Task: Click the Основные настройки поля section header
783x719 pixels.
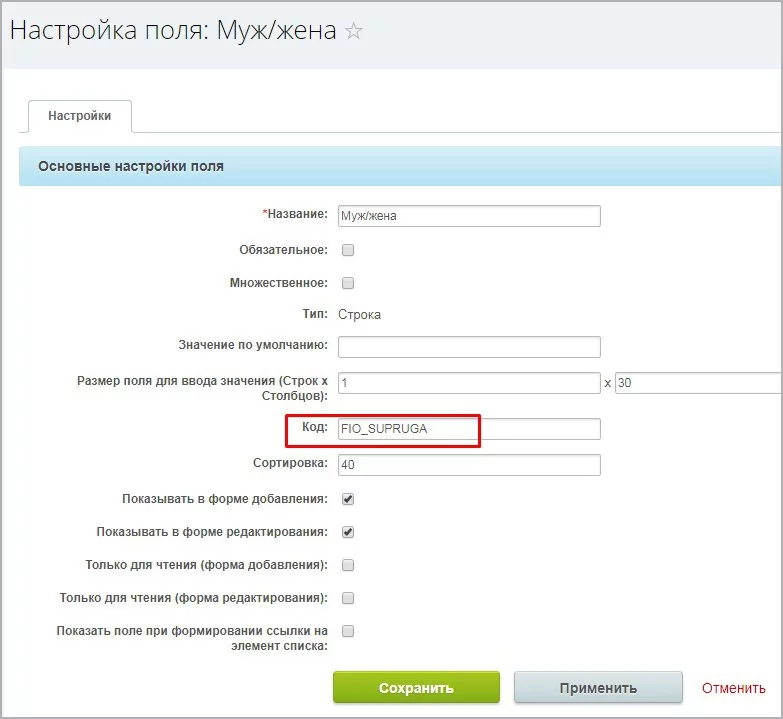Action: tap(131, 166)
